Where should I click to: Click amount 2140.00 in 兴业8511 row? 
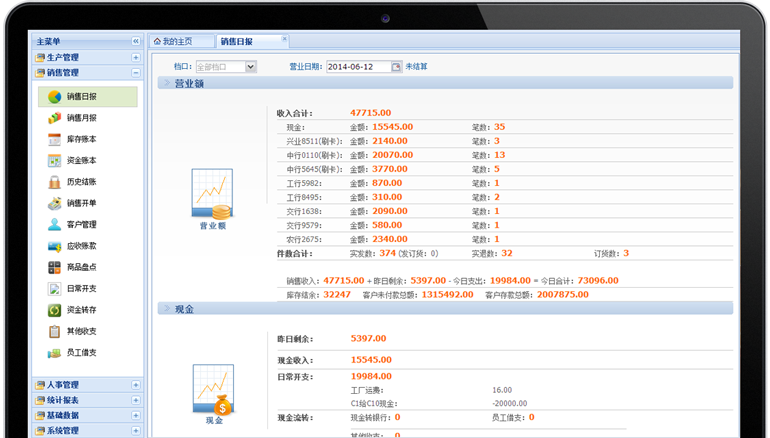click(390, 141)
